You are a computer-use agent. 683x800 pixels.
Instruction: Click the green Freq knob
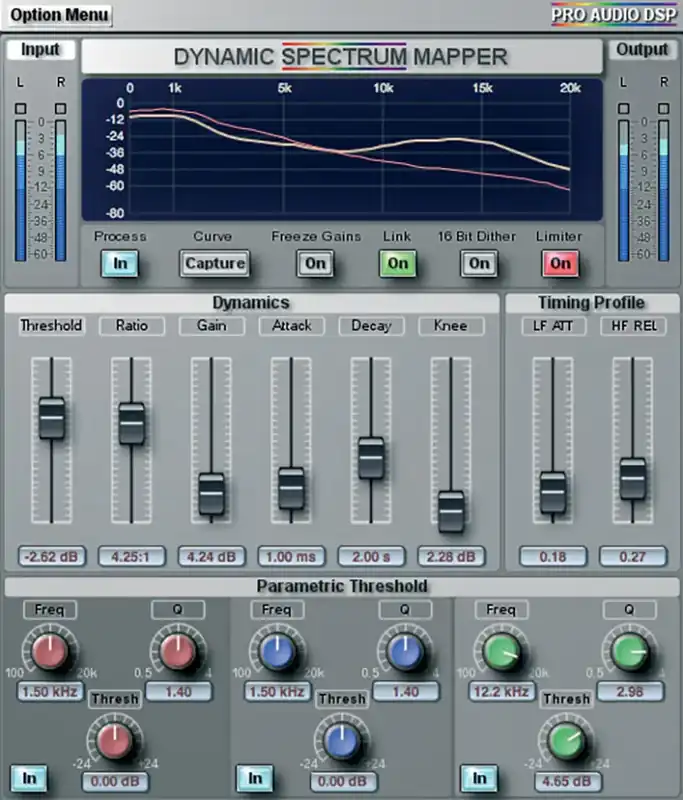(x=502, y=651)
